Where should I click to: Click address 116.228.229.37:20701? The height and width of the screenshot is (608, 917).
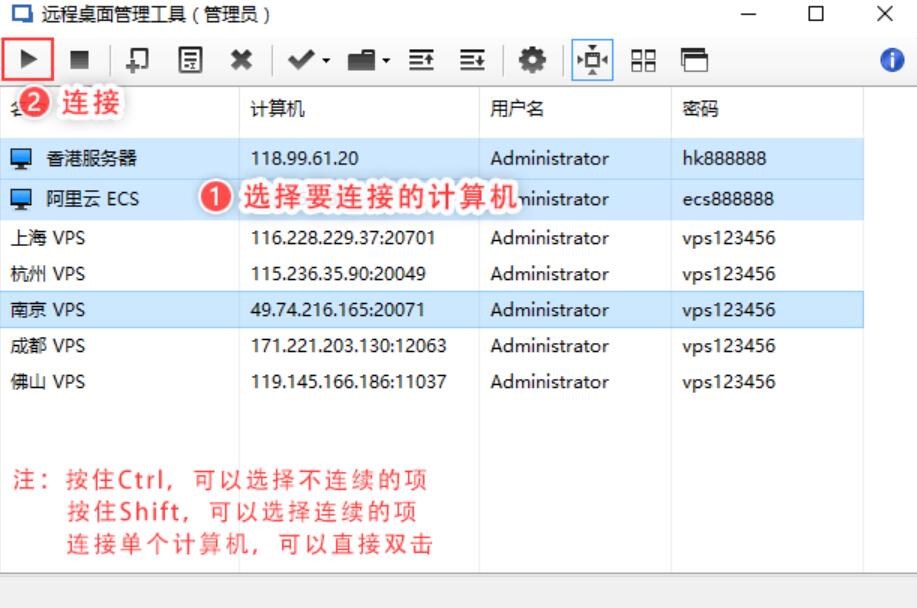[x=343, y=238]
